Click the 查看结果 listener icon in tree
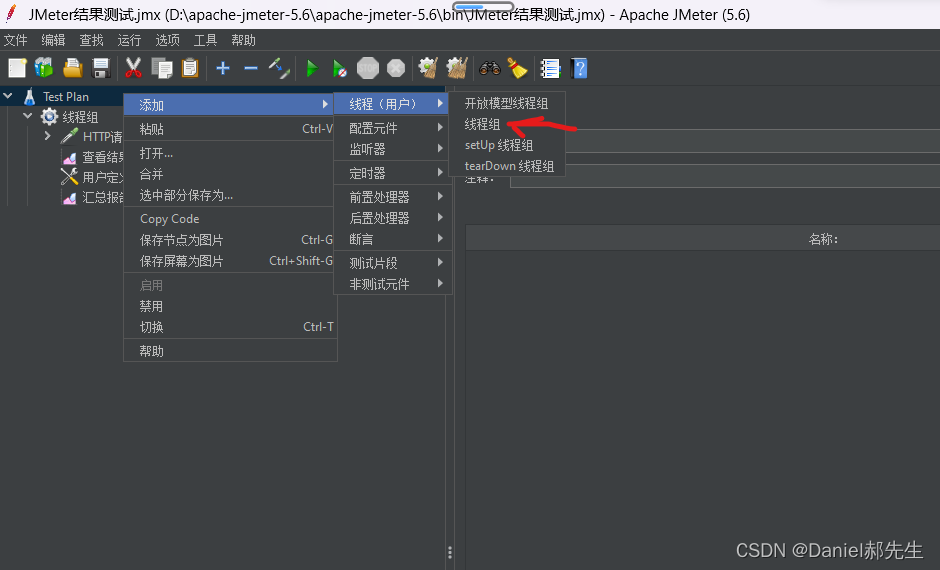The image size is (940, 570). 70,157
